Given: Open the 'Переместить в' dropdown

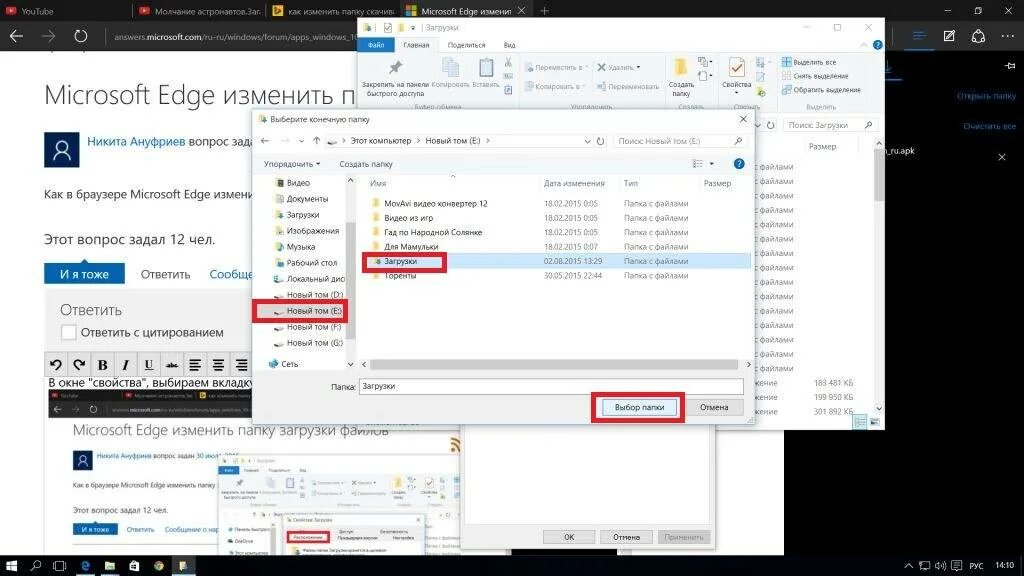Looking at the screenshot, I should (x=557, y=68).
